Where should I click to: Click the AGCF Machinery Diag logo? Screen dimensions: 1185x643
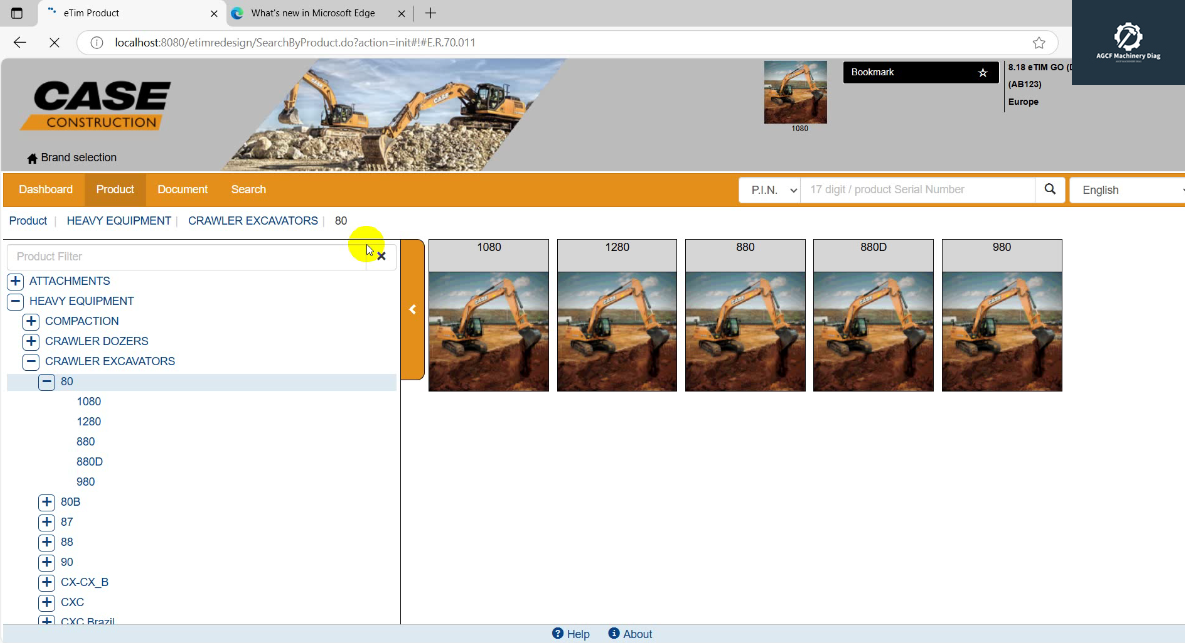pyautogui.click(x=1128, y=42)
